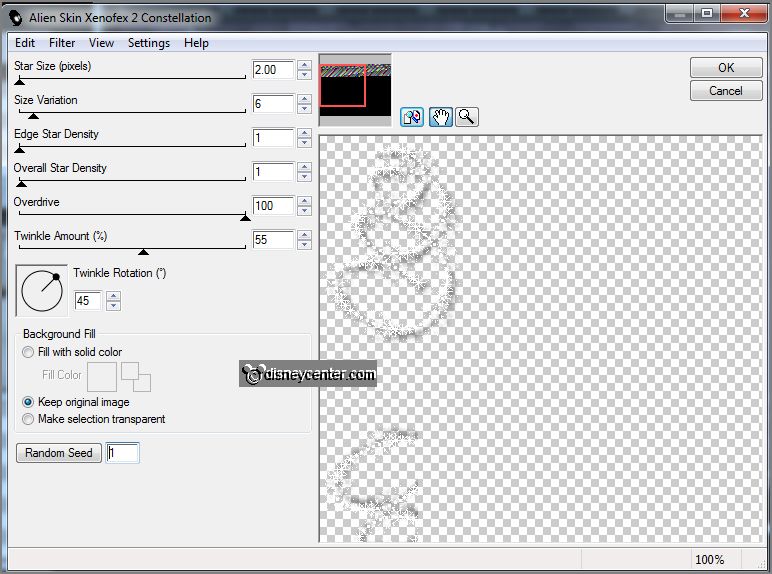Increase Twinkle Amount with up arrow
Viewport: 772px width, 574px height.
click(x=304, y=235)
